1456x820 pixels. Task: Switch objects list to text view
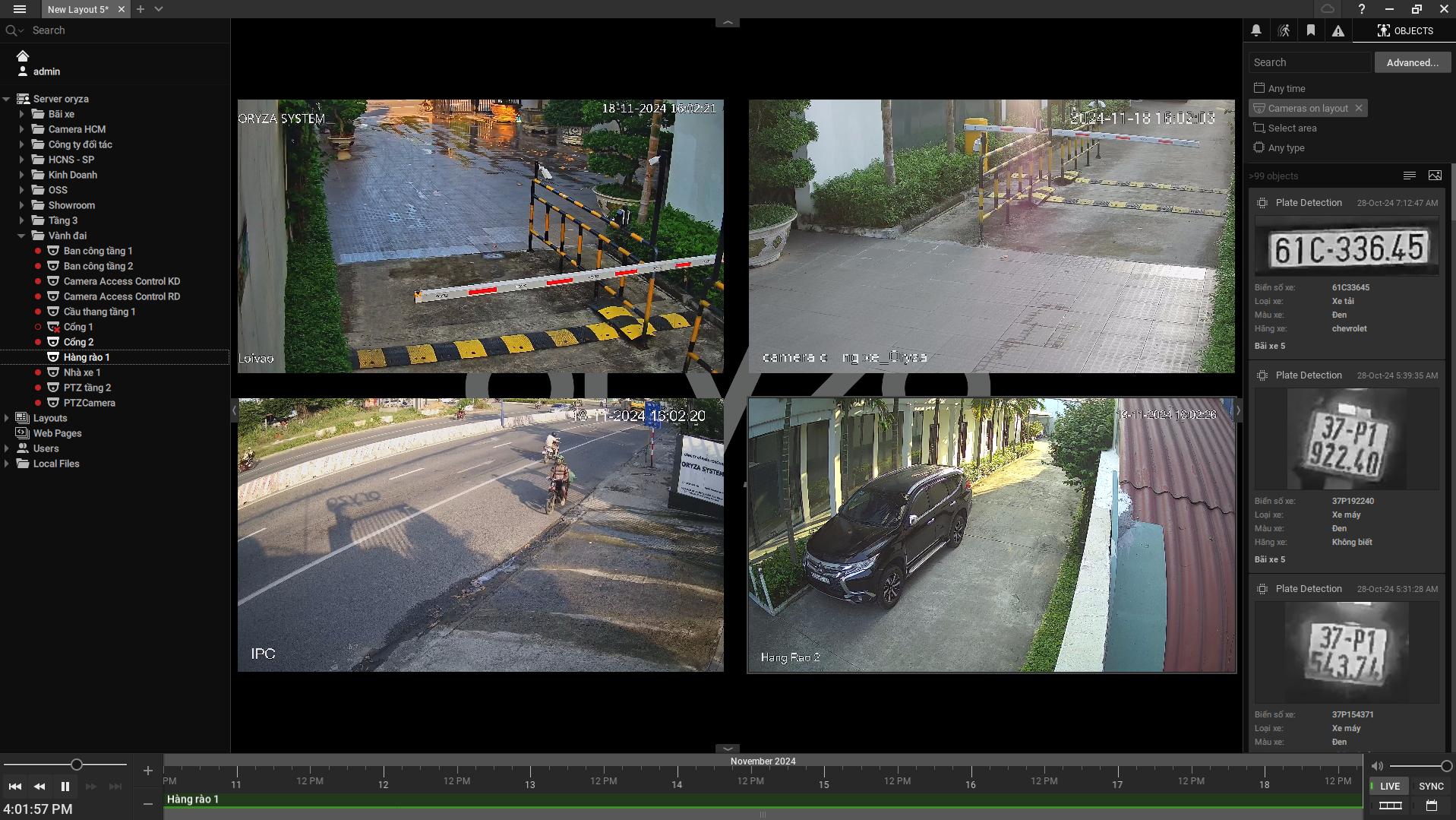tap(1410, 176)
